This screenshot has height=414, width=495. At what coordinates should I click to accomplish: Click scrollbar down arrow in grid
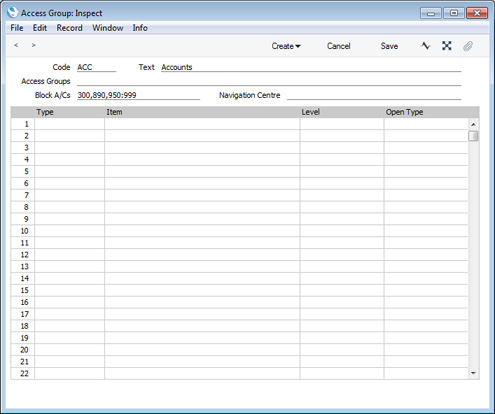pyautogui.click(x=473, y=373)
